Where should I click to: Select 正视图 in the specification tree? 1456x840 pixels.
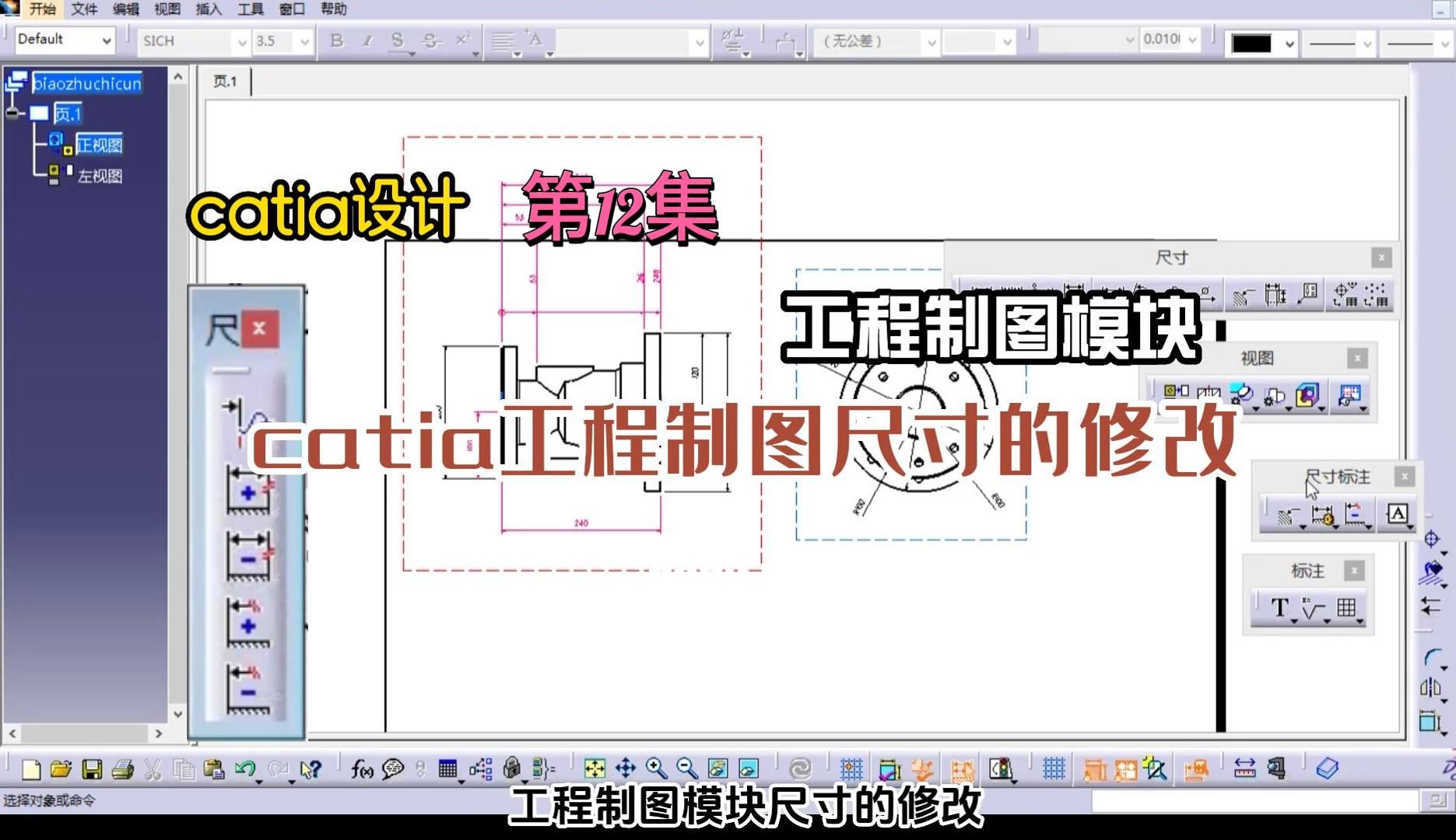pos(100,145)
